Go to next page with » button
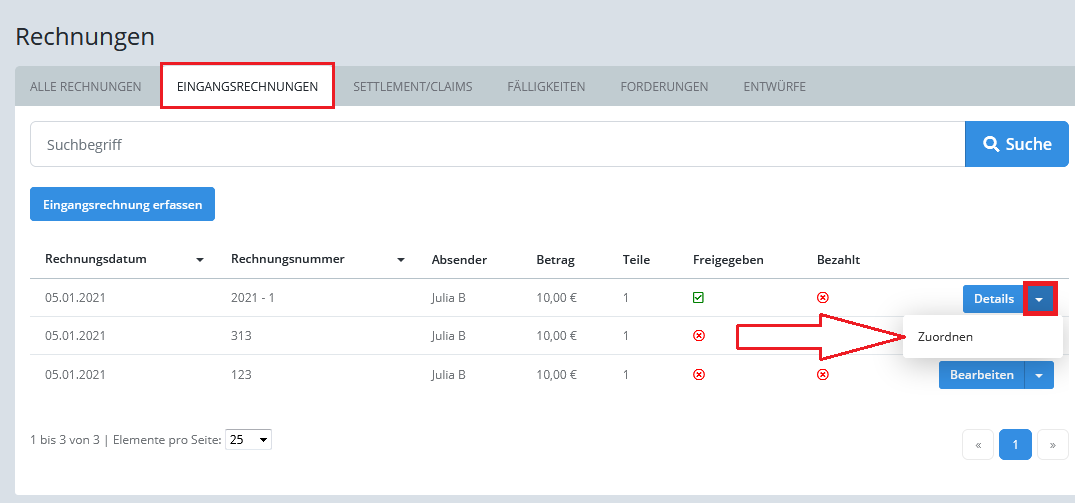The width and height of the screenshot is (1075, 503). pyautogui.click(x=1052, y=445)
